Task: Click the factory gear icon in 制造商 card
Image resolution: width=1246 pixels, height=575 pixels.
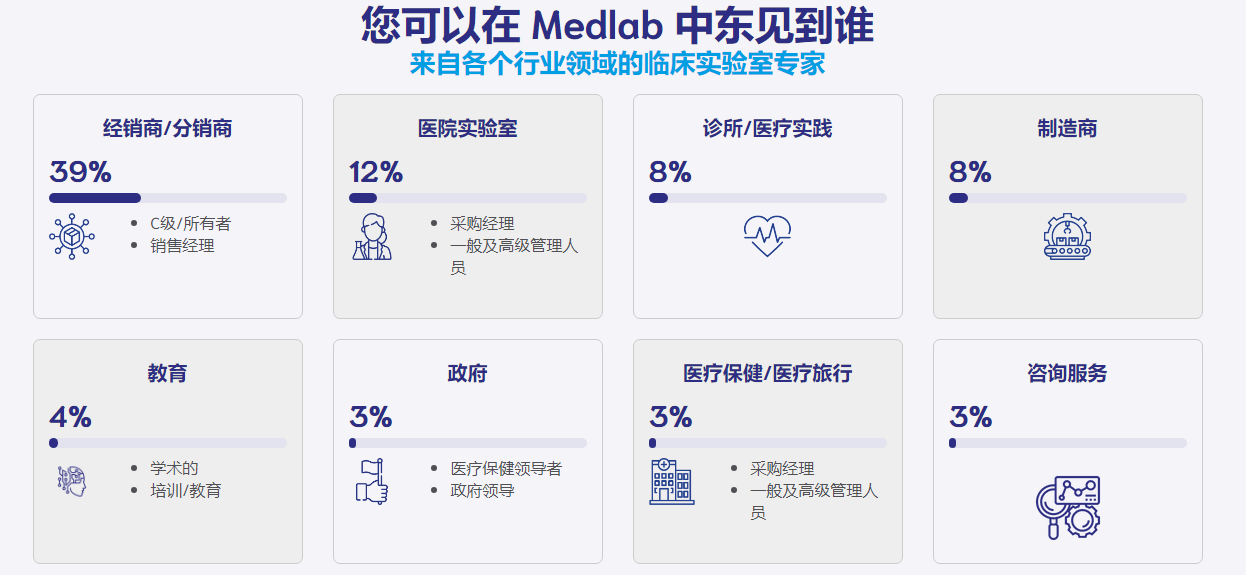Action: 1067,237
